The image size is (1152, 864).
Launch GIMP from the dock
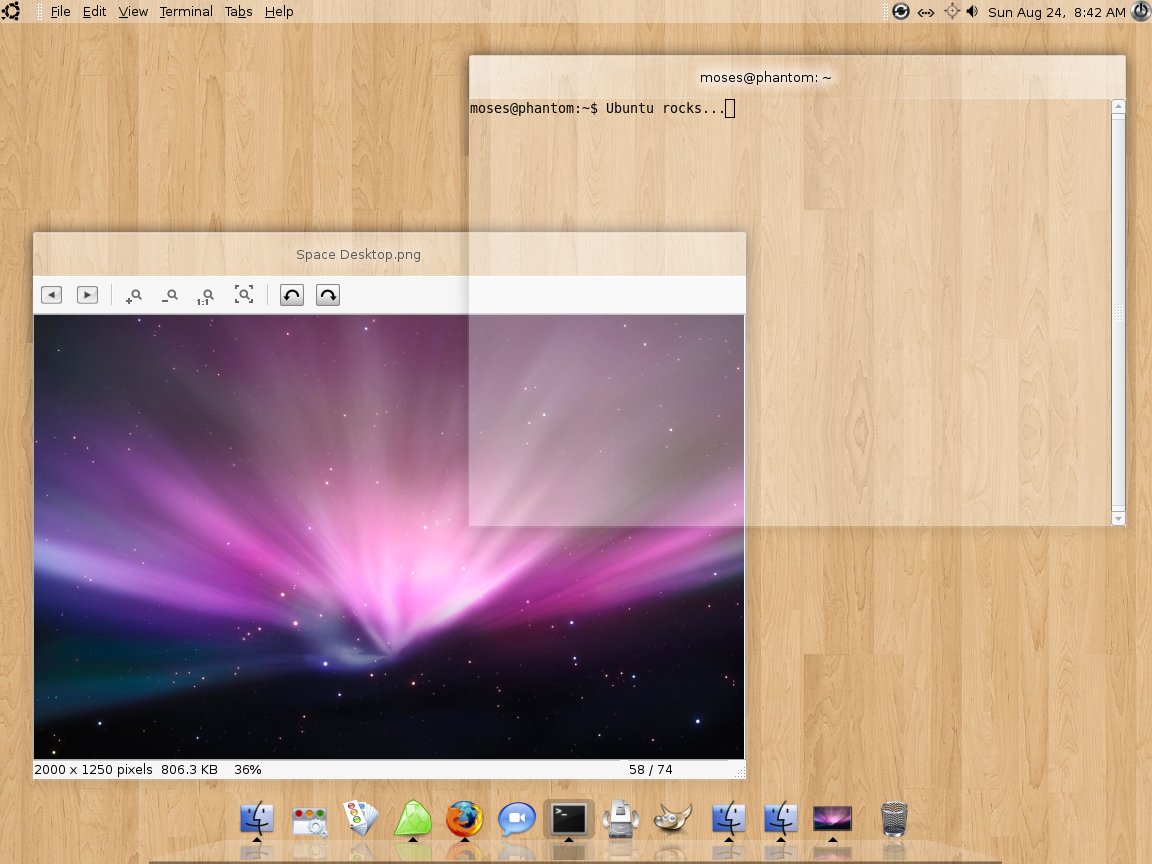672,818
